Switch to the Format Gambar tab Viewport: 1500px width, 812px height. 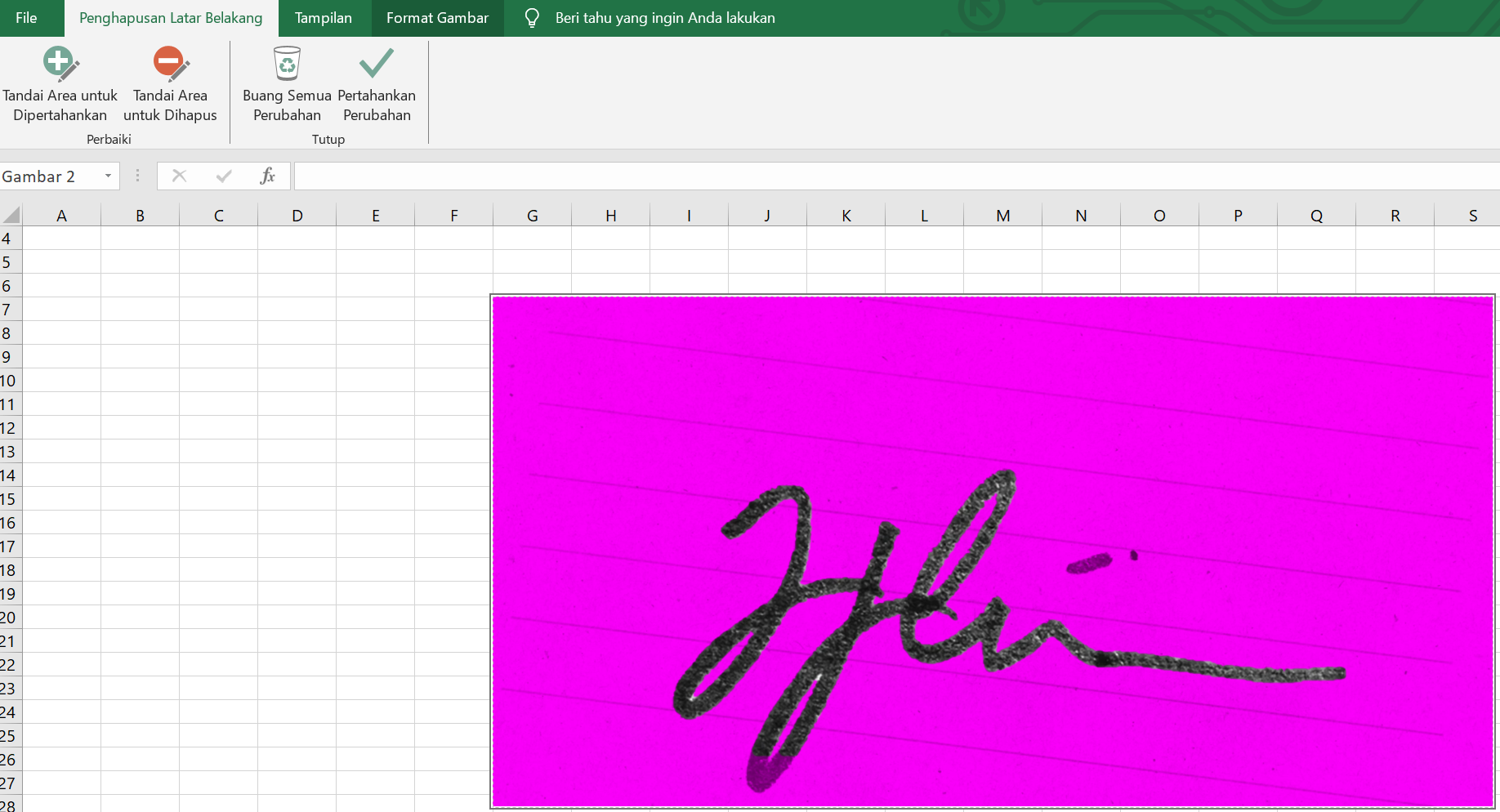(437, 17)
